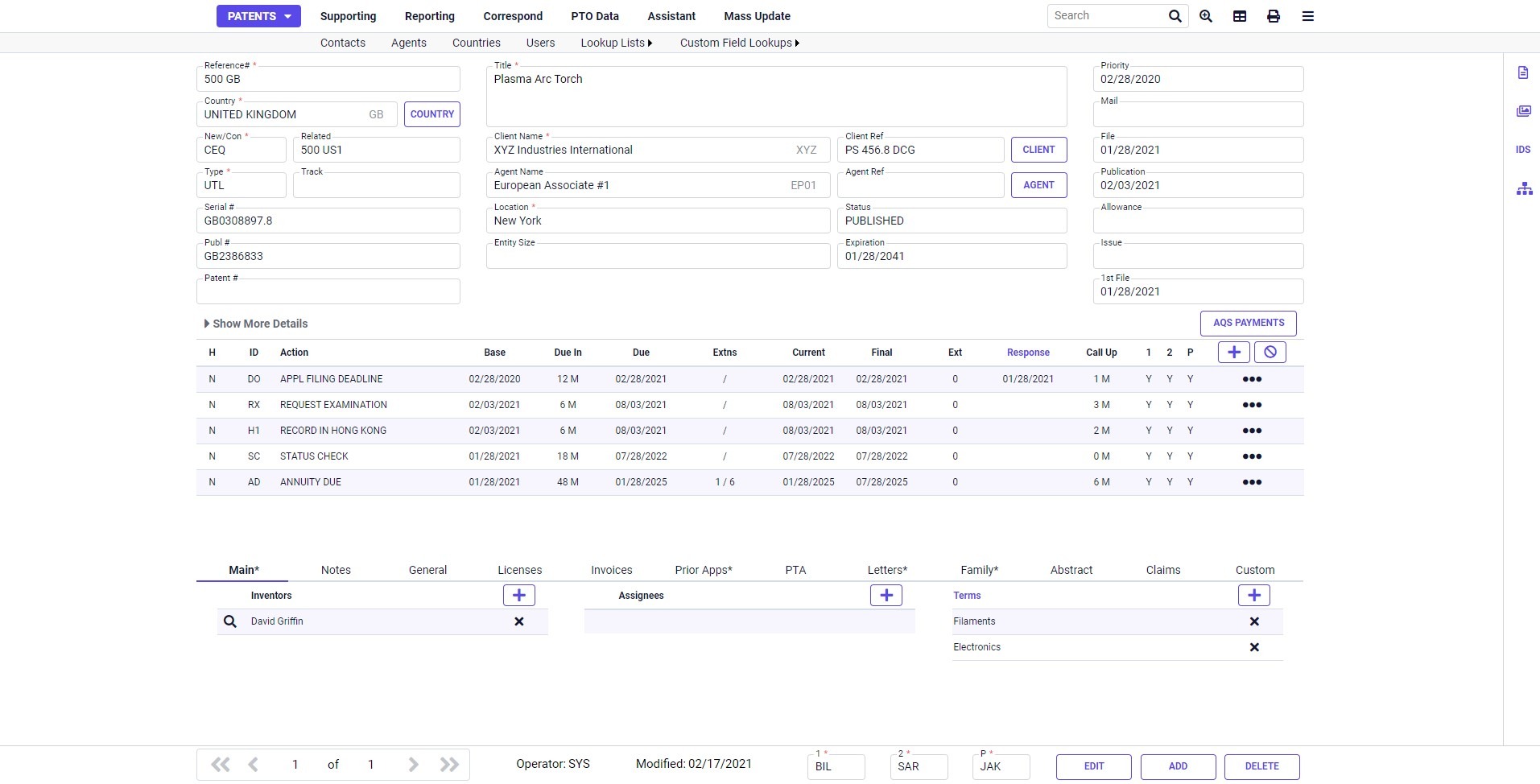Open options for ANNUITY DUE row
The width and height of the screenshot is (1540, 784).
coord(1252,482)
